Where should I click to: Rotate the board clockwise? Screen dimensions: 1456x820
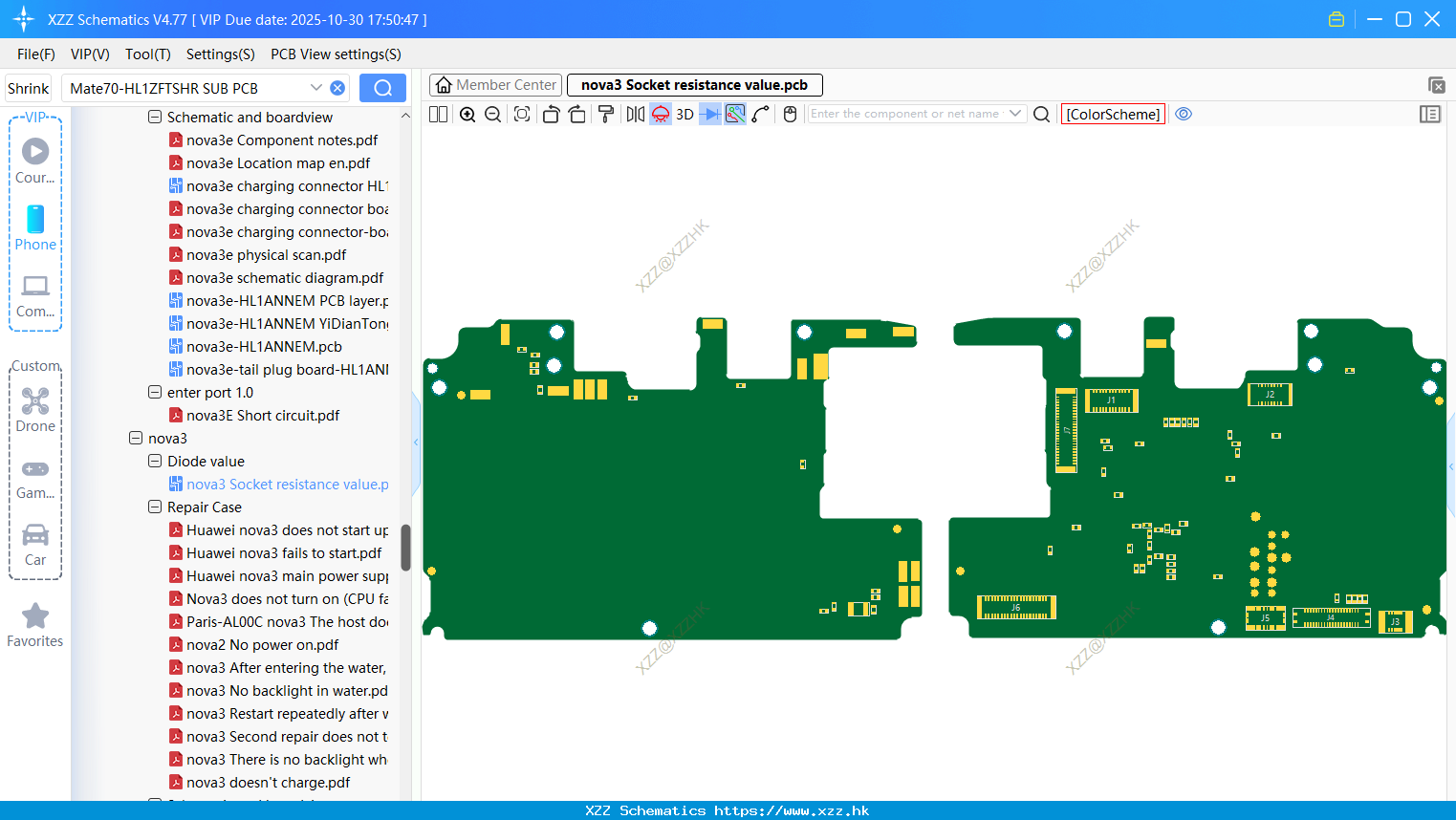click(x=576, y=114)
